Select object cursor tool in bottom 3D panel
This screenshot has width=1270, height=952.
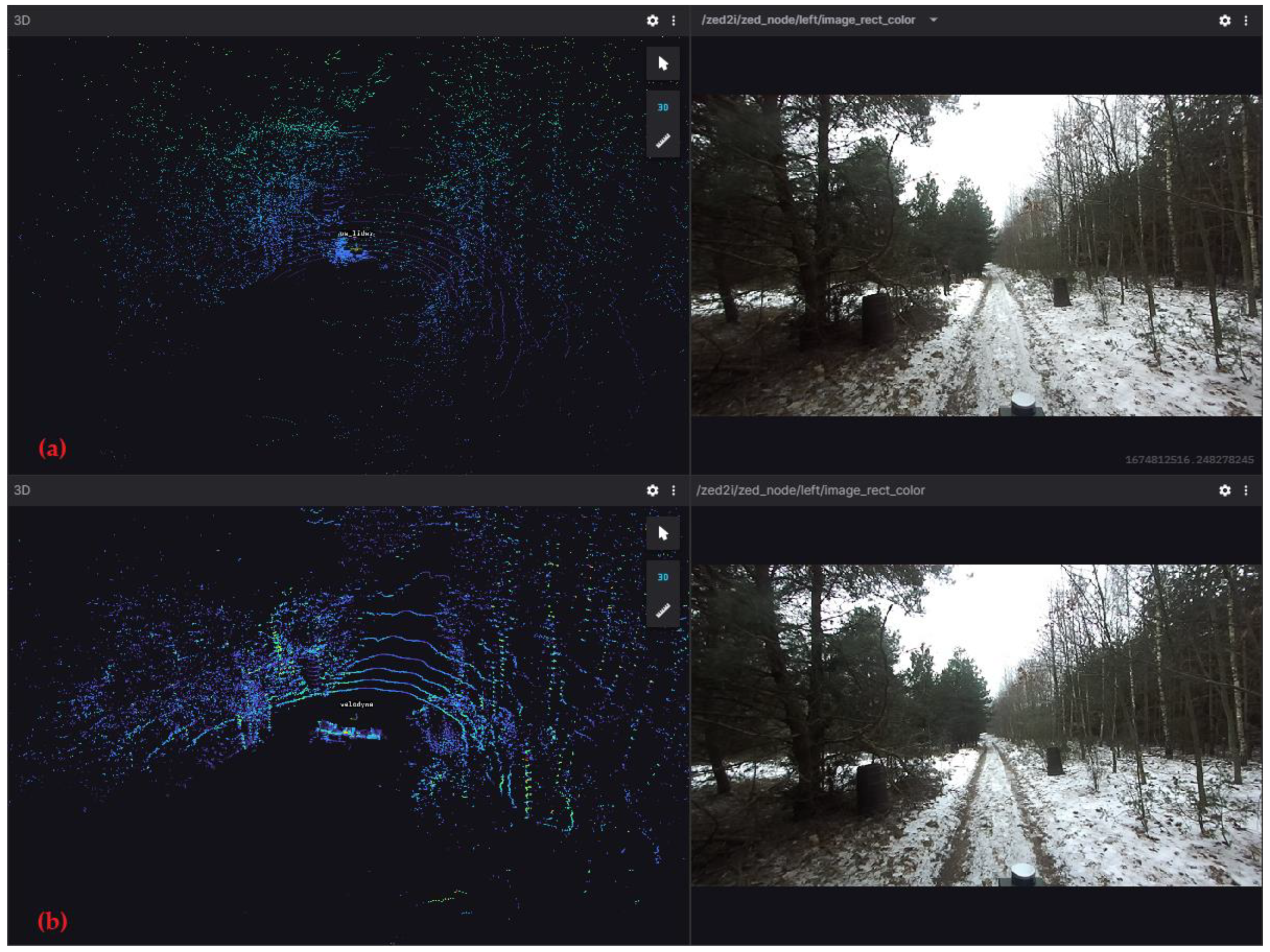[663, 533]
